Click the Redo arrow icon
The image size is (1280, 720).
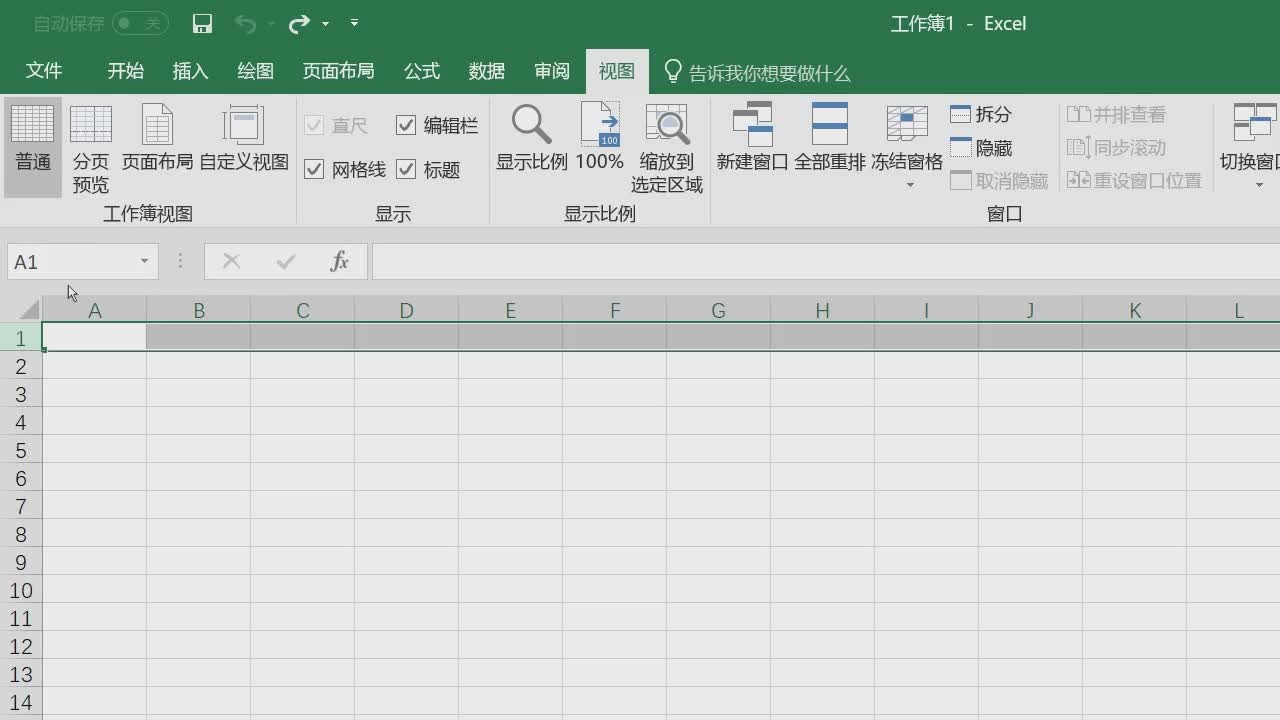(x=299, y=23)
